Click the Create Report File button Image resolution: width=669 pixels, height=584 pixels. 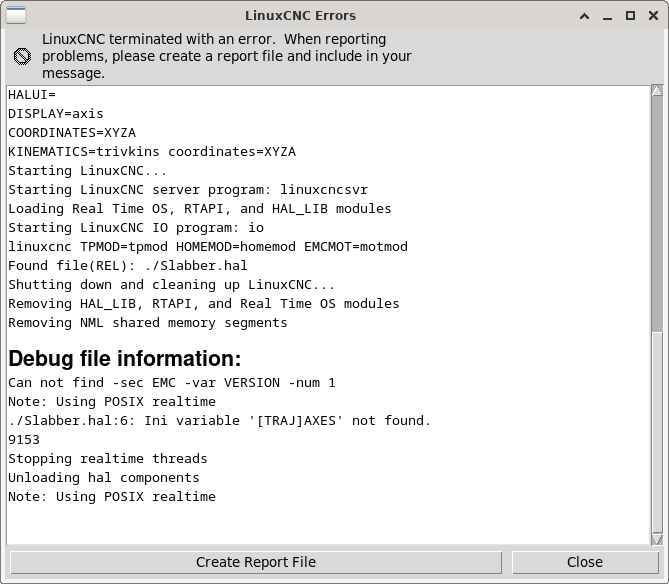click(x=256, y=562)
